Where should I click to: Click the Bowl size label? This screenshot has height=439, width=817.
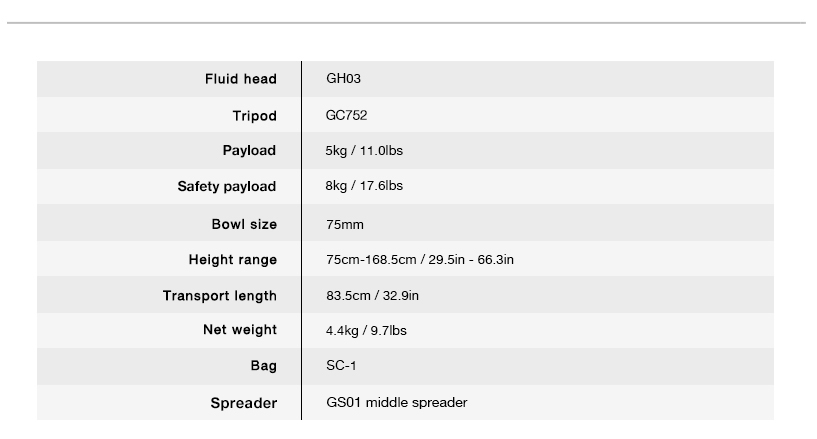(244, 224)
